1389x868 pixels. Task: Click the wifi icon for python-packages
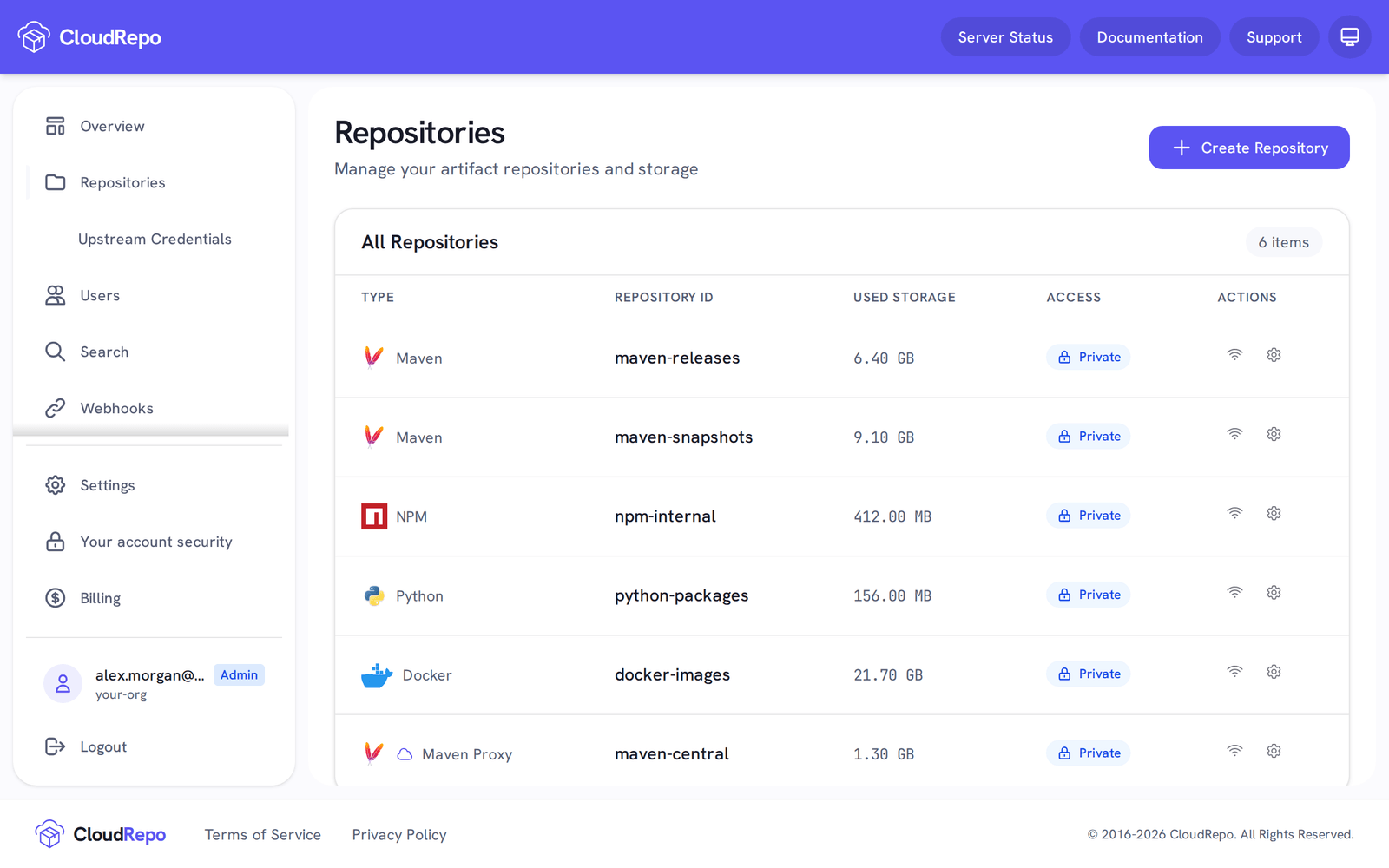click(x=1234, y=593)
